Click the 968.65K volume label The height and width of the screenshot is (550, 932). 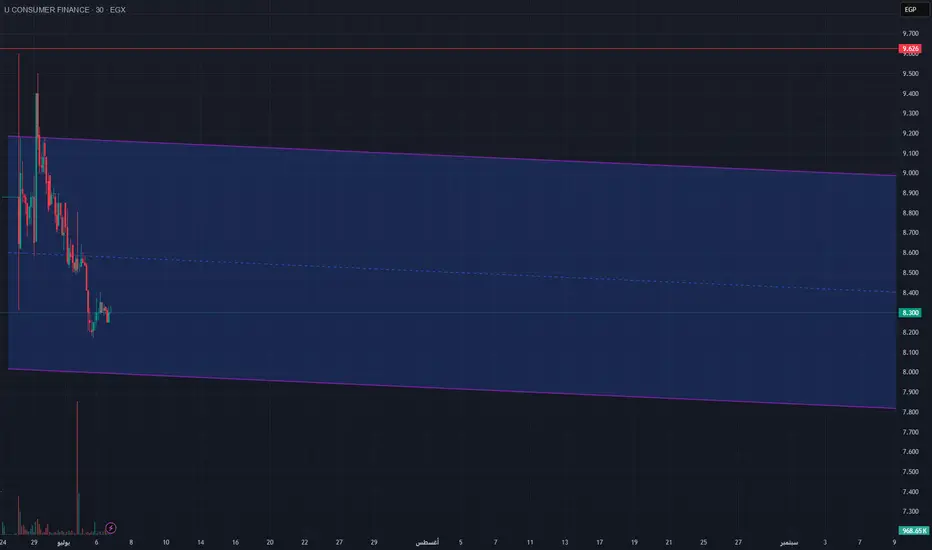[x=914, y=530]
